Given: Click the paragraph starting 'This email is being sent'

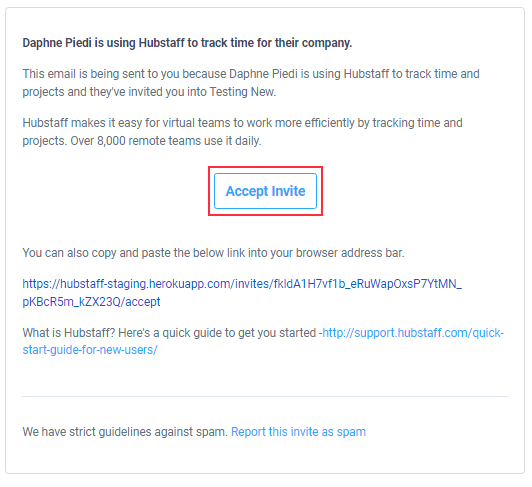Looking at the screenshot, I should pos(251,82).
